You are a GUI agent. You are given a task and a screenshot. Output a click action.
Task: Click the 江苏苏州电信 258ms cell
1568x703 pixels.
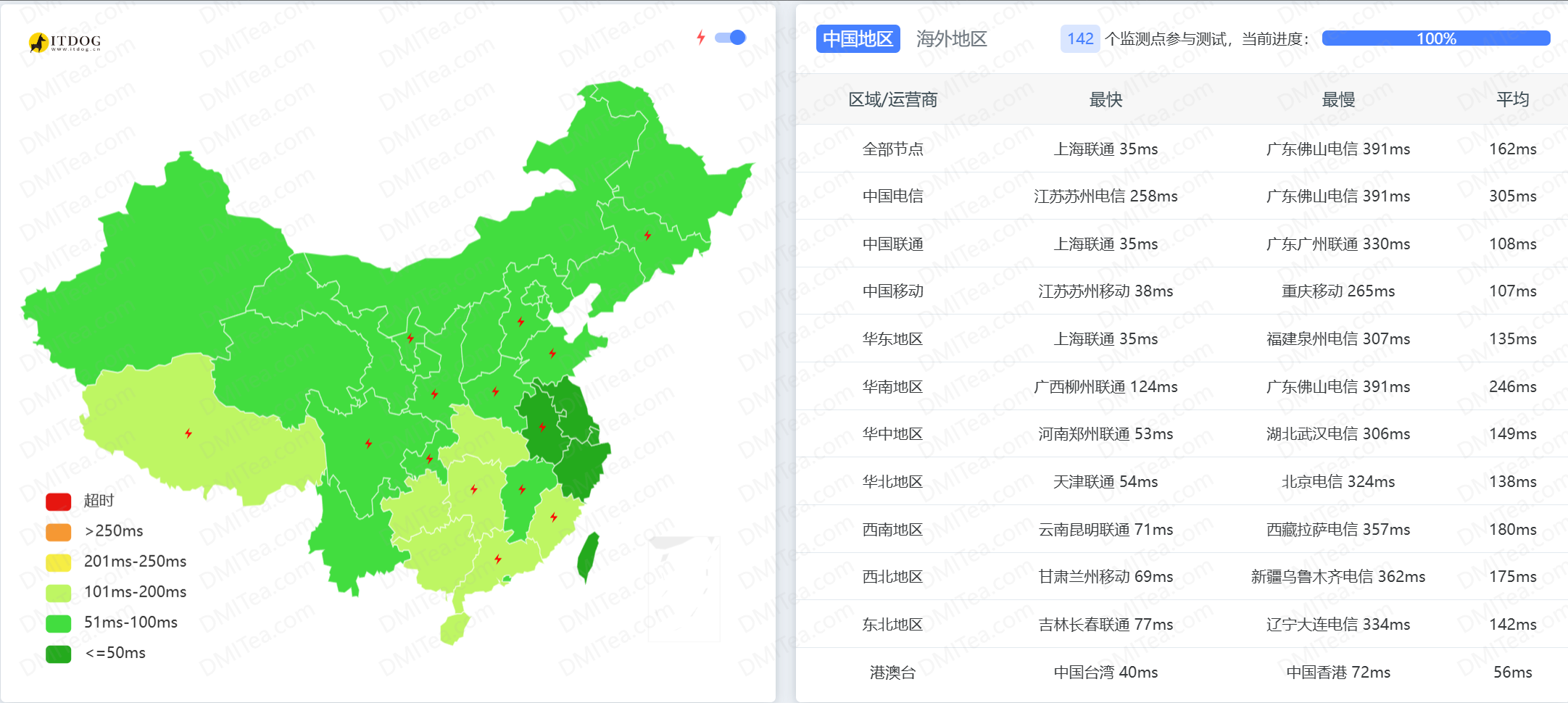click(1106, 196)
